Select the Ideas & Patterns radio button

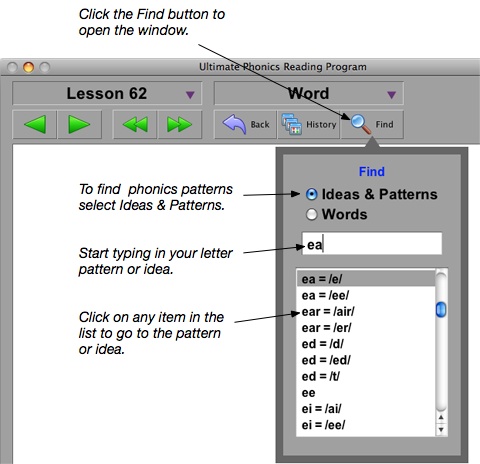tap(311, 194)
